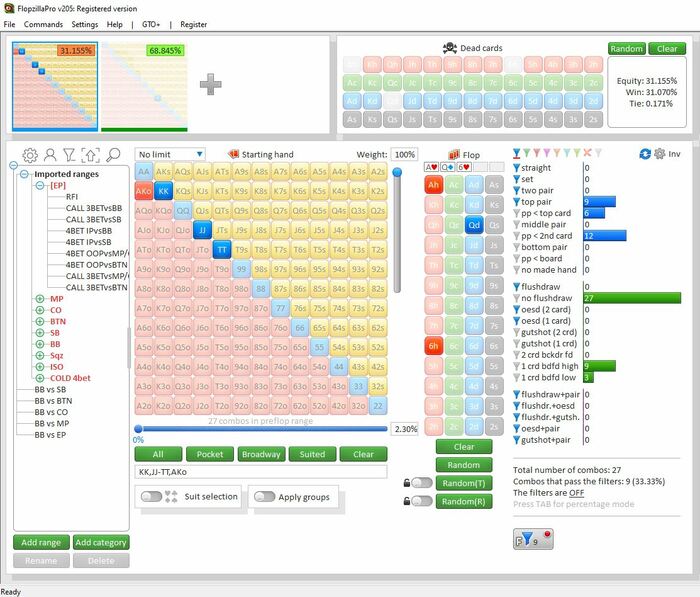Open the GTO+ menu item

[151, 24]
